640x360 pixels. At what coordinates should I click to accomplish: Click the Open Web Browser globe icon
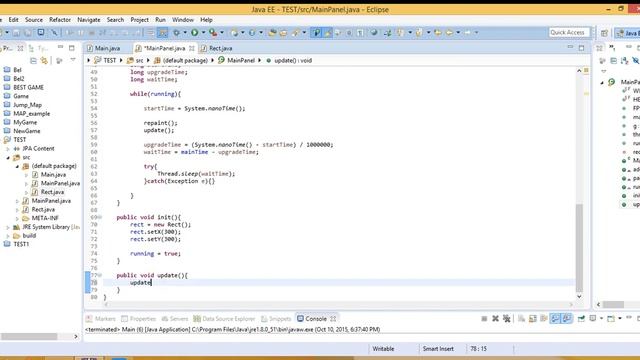pyautogui.click(x=374, y=32)
